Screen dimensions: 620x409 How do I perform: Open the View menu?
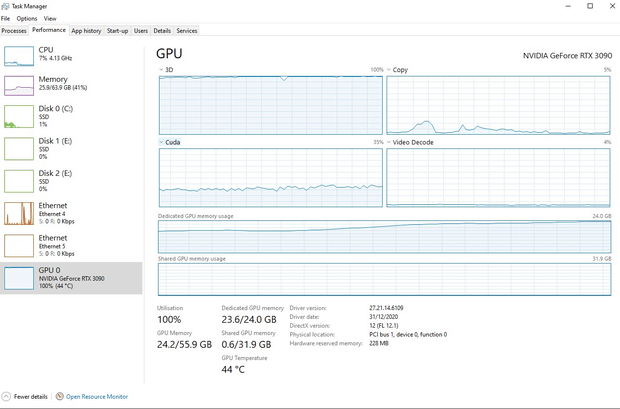50,19
